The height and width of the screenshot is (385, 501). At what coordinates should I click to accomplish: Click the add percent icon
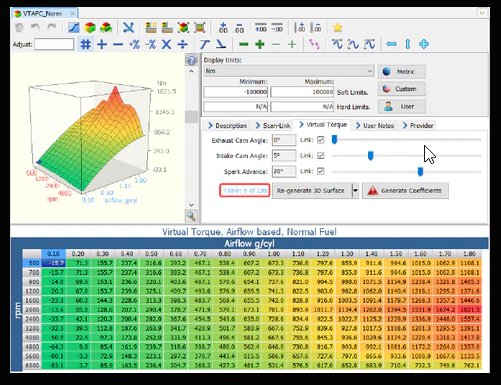click(134, 44)
